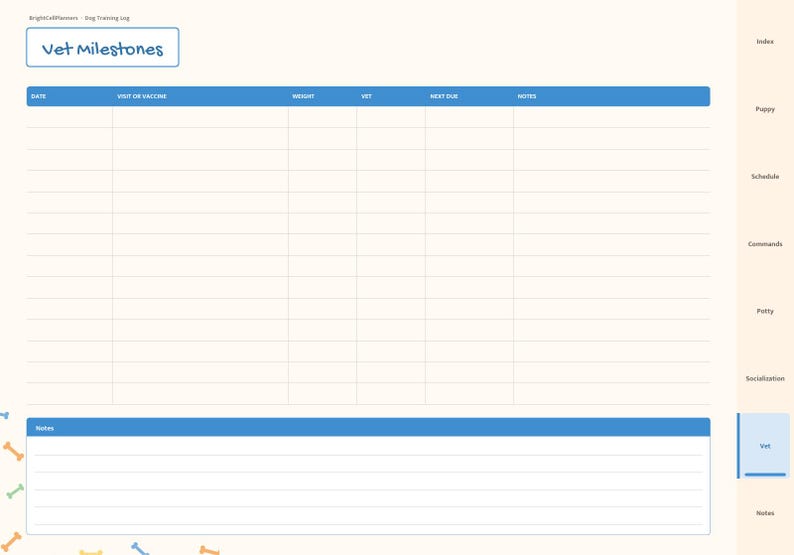The width and height of the screenshot is (794, 555).
Task: Go to the Schedule tab
Action: (765, 176)
